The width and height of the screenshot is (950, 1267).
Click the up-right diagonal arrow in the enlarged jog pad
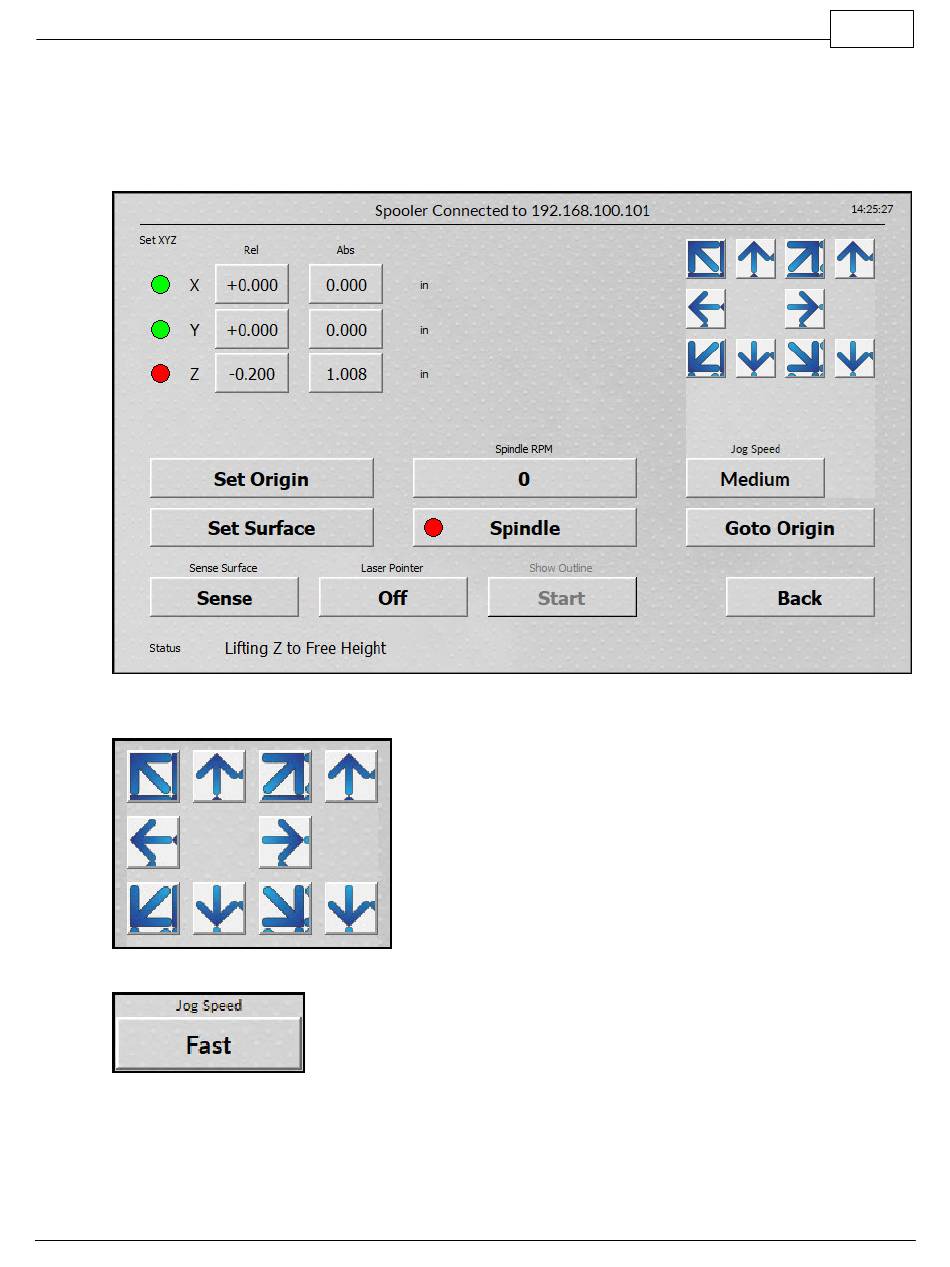pos(285,776)
